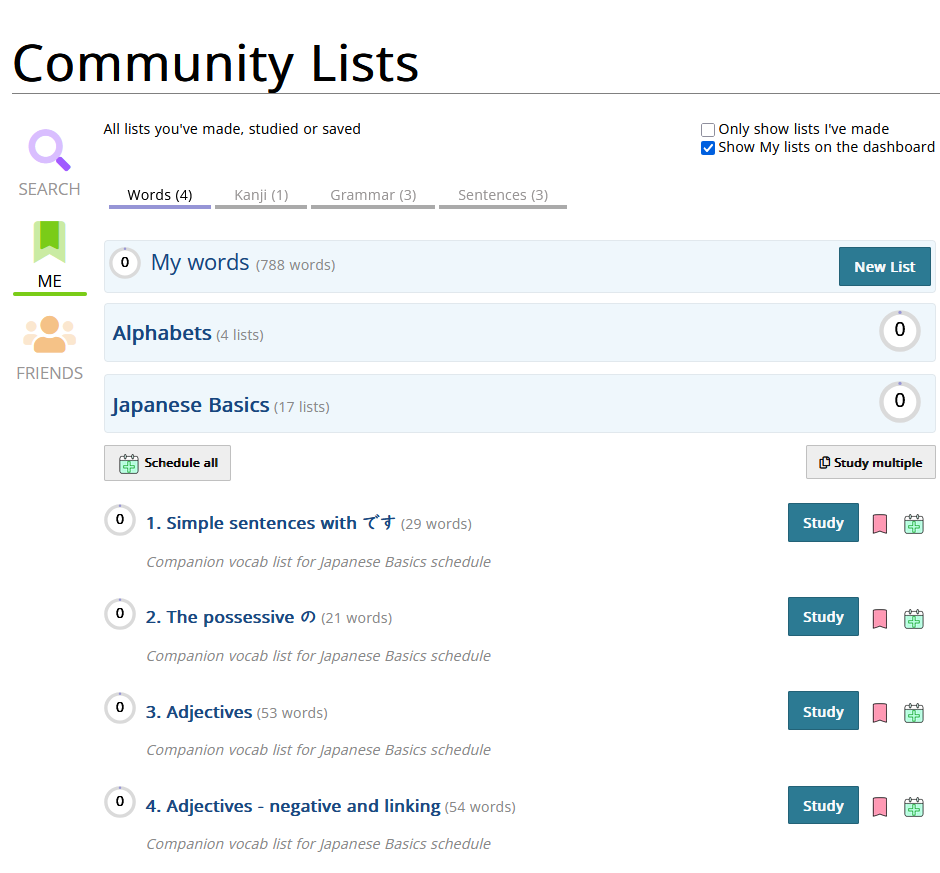
Task: Expand the Alphabets list group
Action: coord(162,333)
